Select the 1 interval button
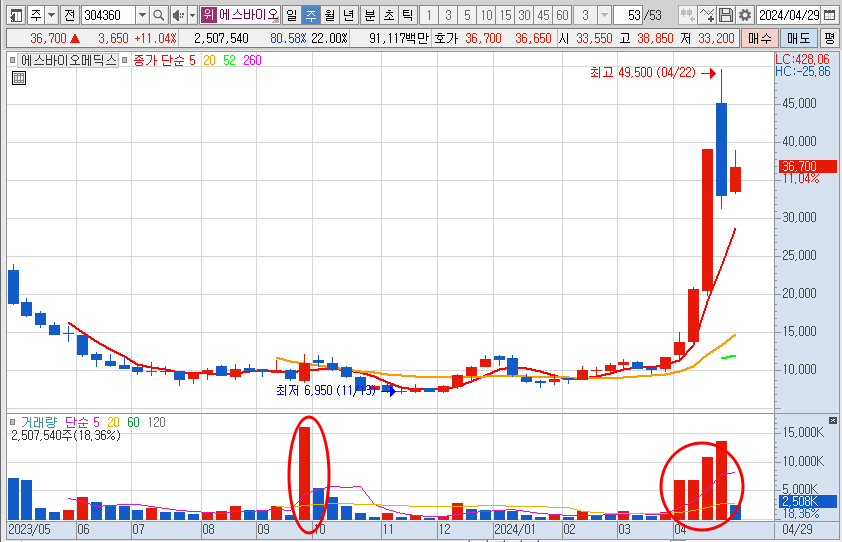The image size is (842, 542). click(429, 15)
